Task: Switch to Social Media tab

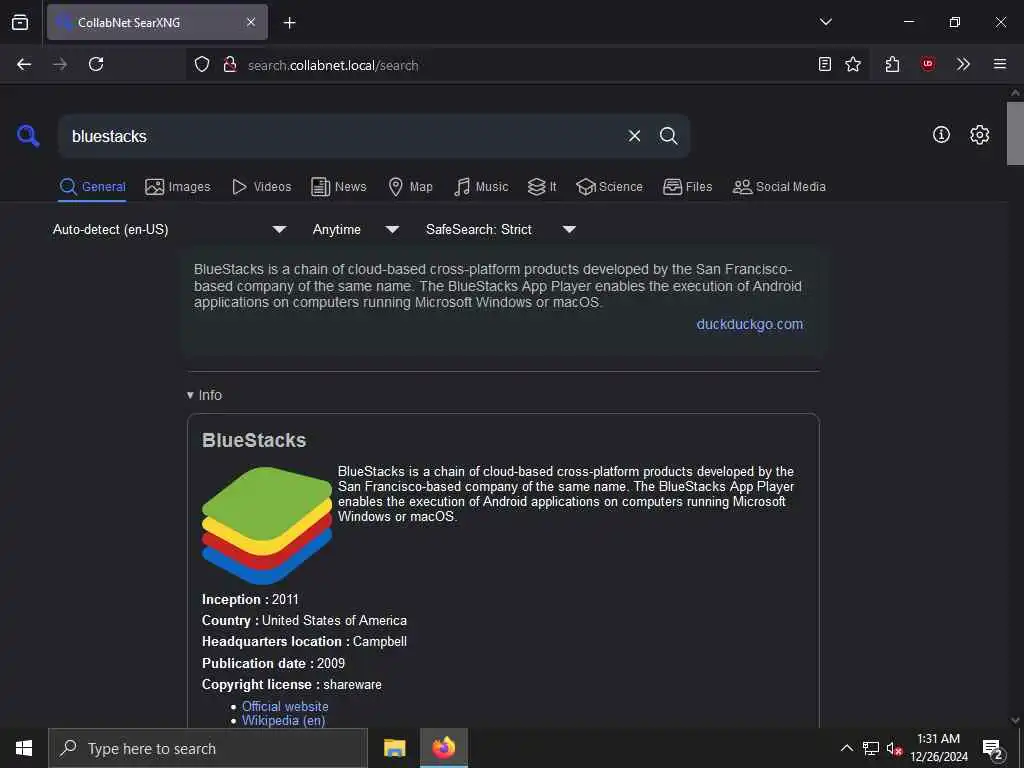Action: coord(779,187)
